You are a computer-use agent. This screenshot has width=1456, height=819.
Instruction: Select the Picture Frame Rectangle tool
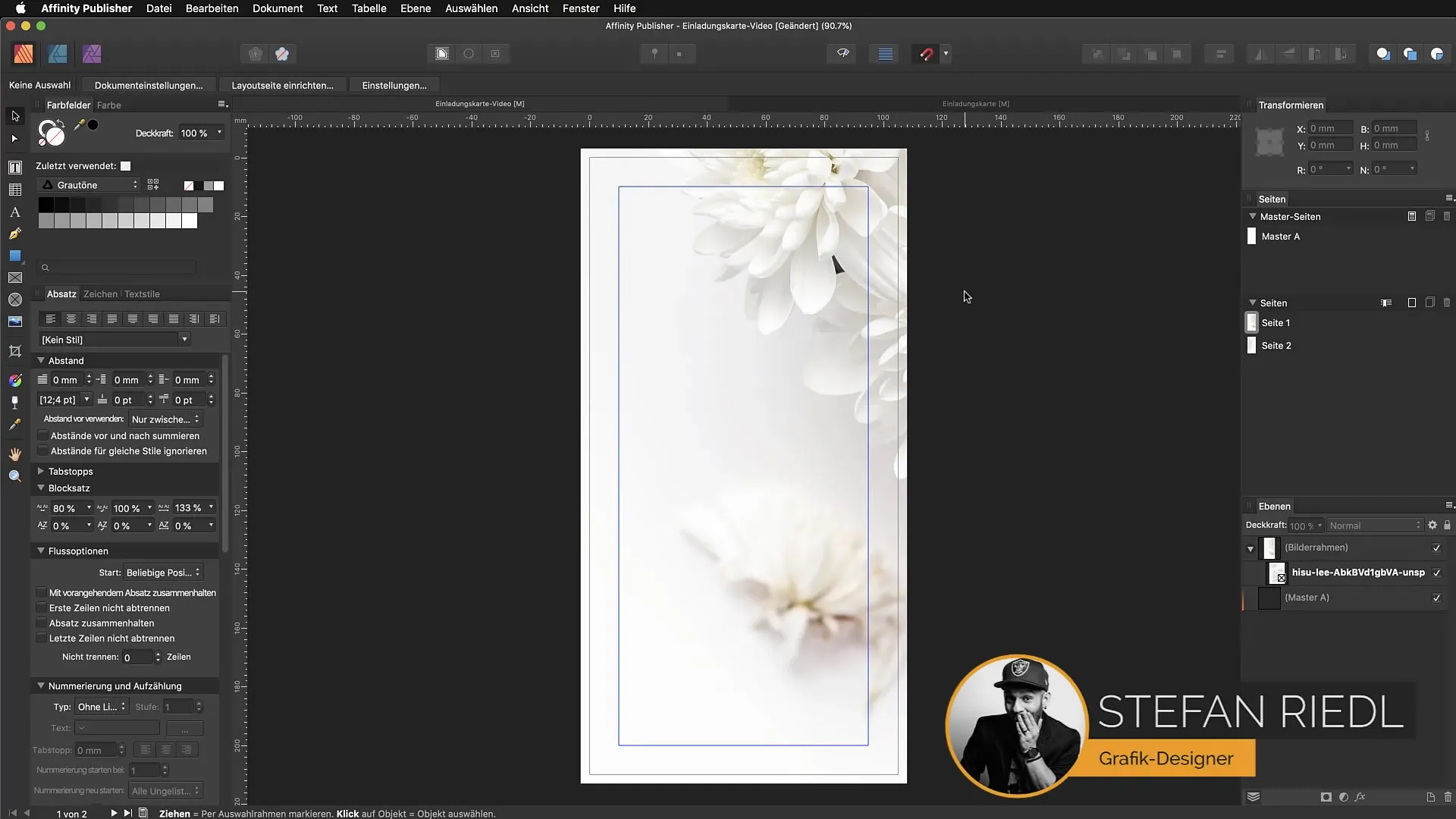pos(15,278)
